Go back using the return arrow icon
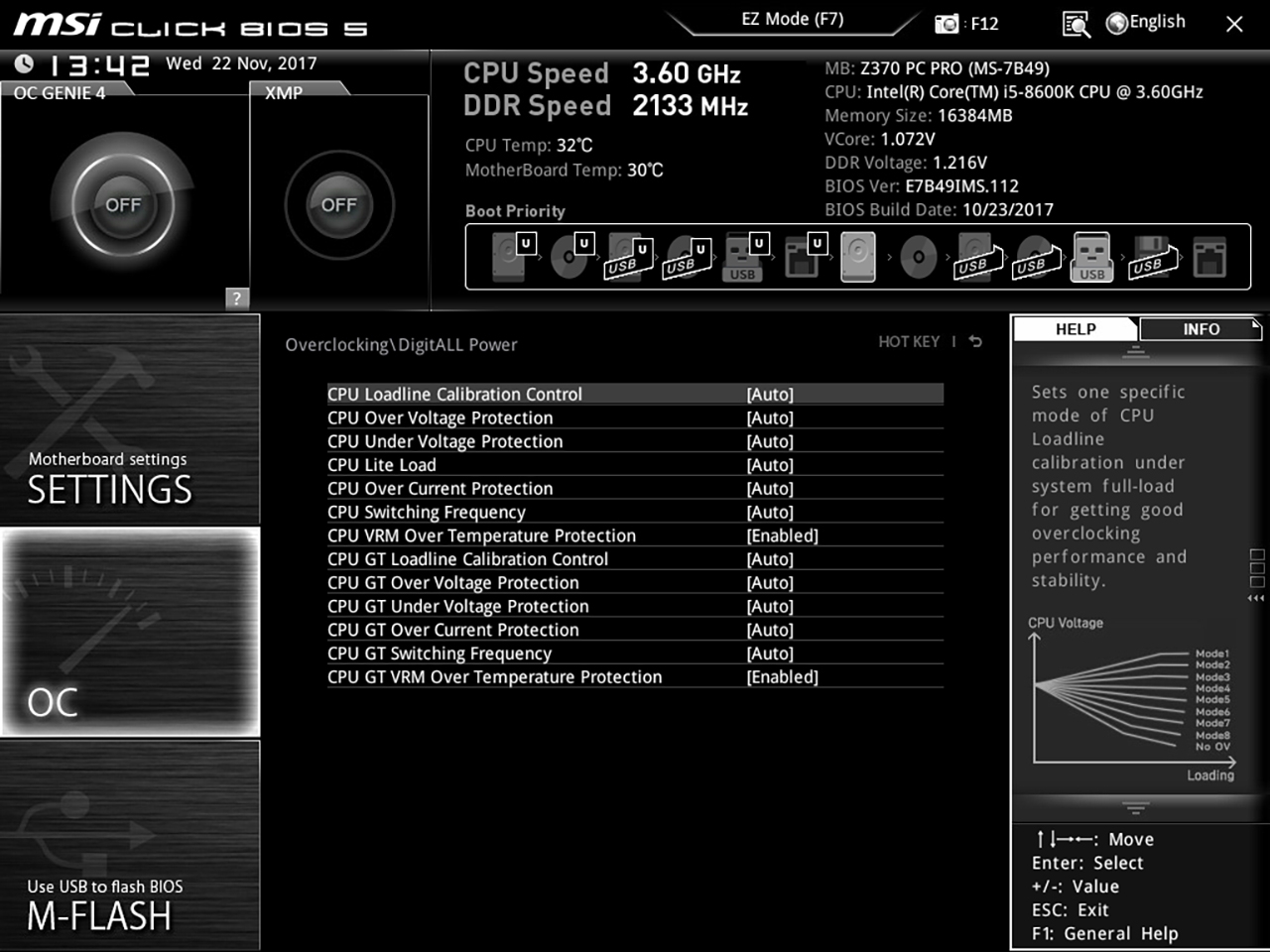1270x952 pixels. (975, 341)
